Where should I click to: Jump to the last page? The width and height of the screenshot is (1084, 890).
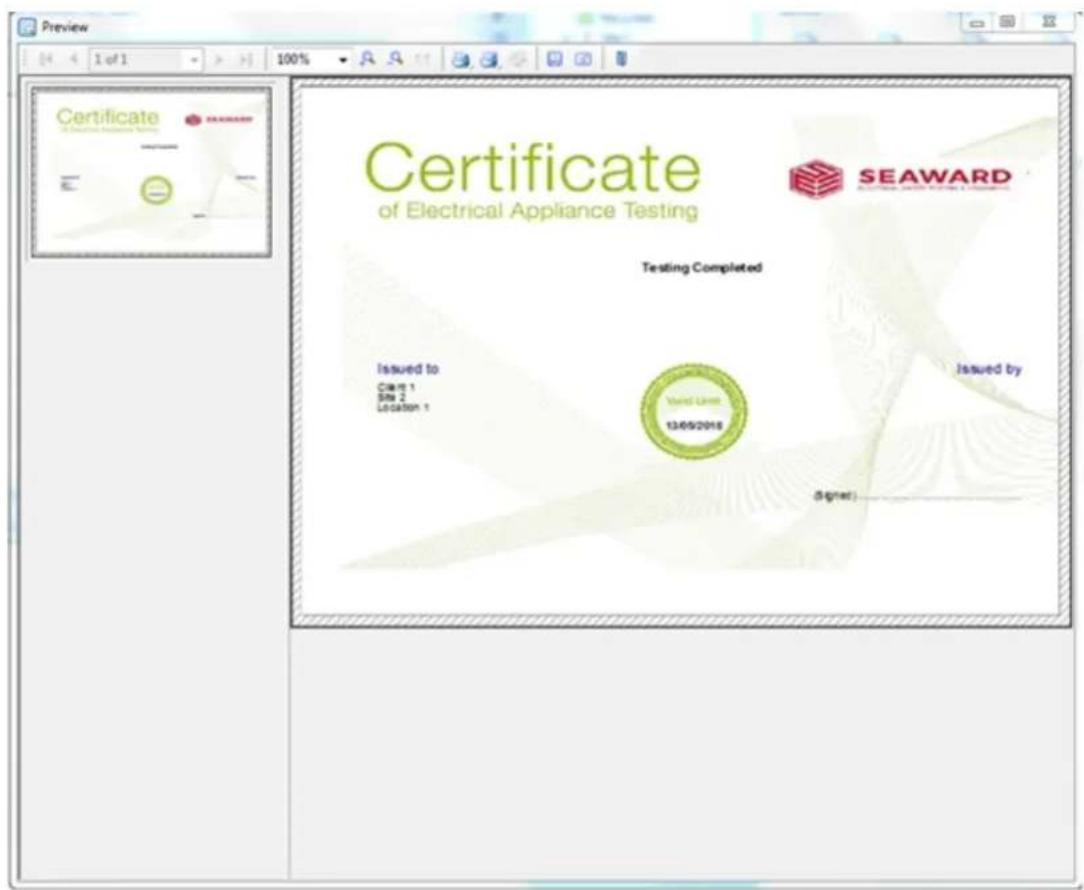tap(244, 59)
